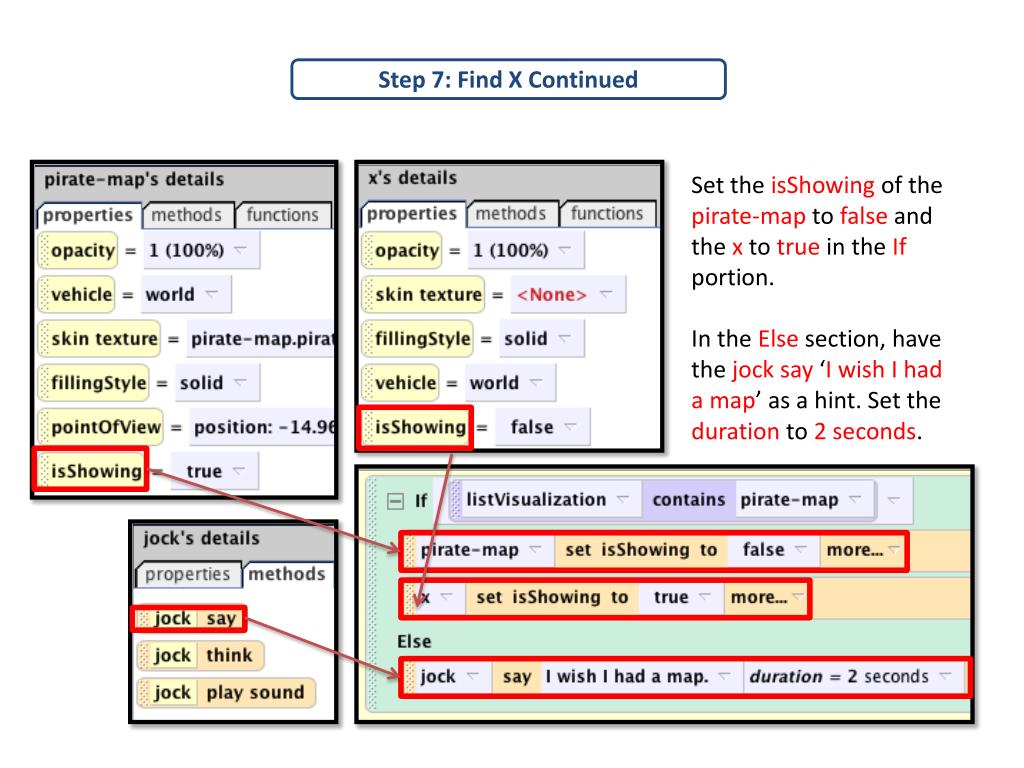Open x's fillingStyle solid dropdown
This screenshot has width=1024, height=768.
(x=541, y=338)
